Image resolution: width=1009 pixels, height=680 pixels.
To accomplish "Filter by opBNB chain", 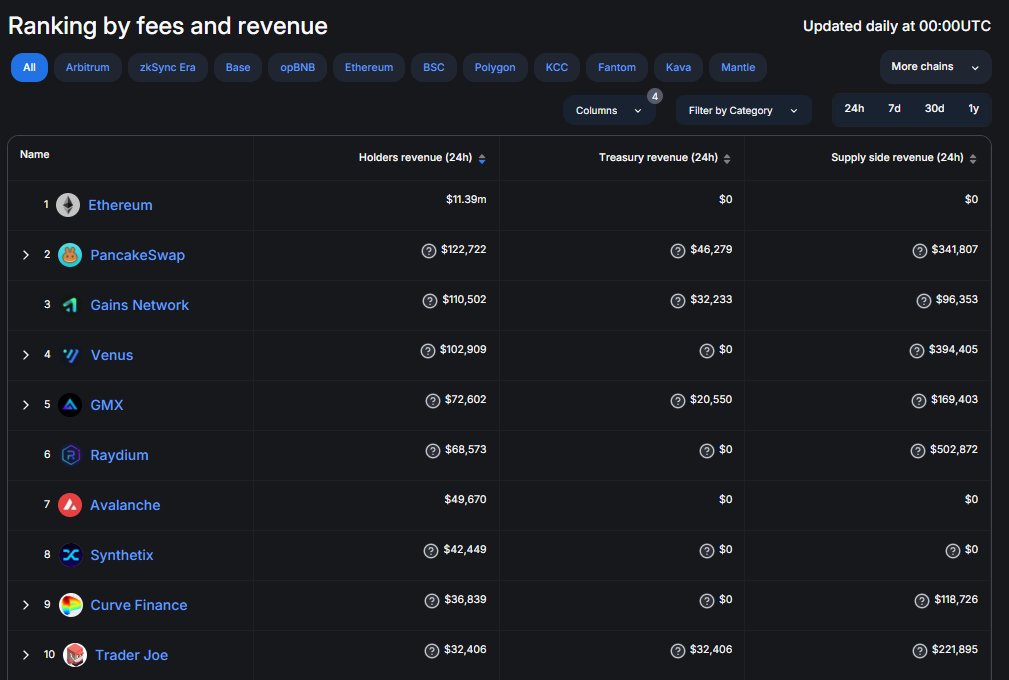I will click(x=297, y=68).
